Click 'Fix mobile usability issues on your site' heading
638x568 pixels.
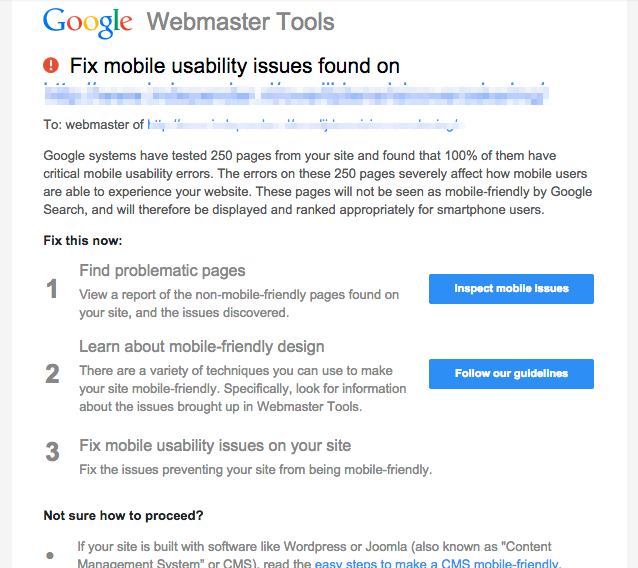pos(215,445)
